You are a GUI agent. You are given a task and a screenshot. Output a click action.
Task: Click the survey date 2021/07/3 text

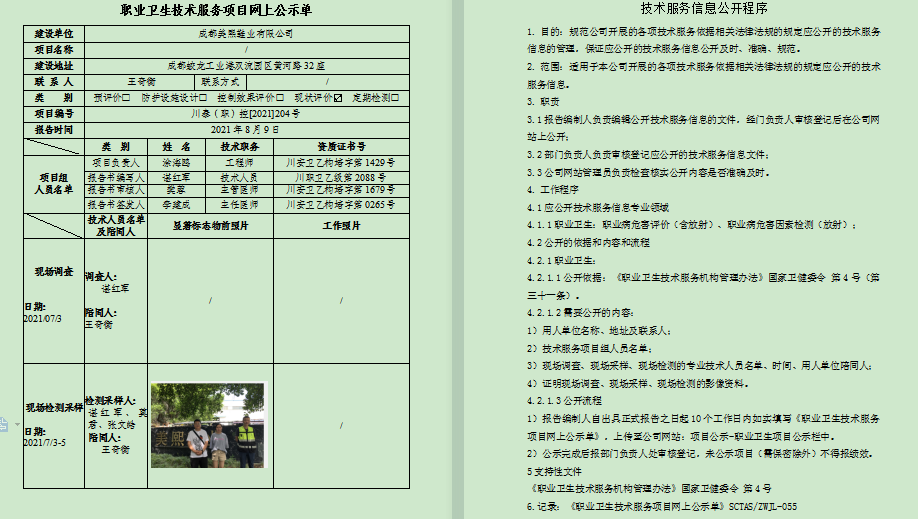43,318
